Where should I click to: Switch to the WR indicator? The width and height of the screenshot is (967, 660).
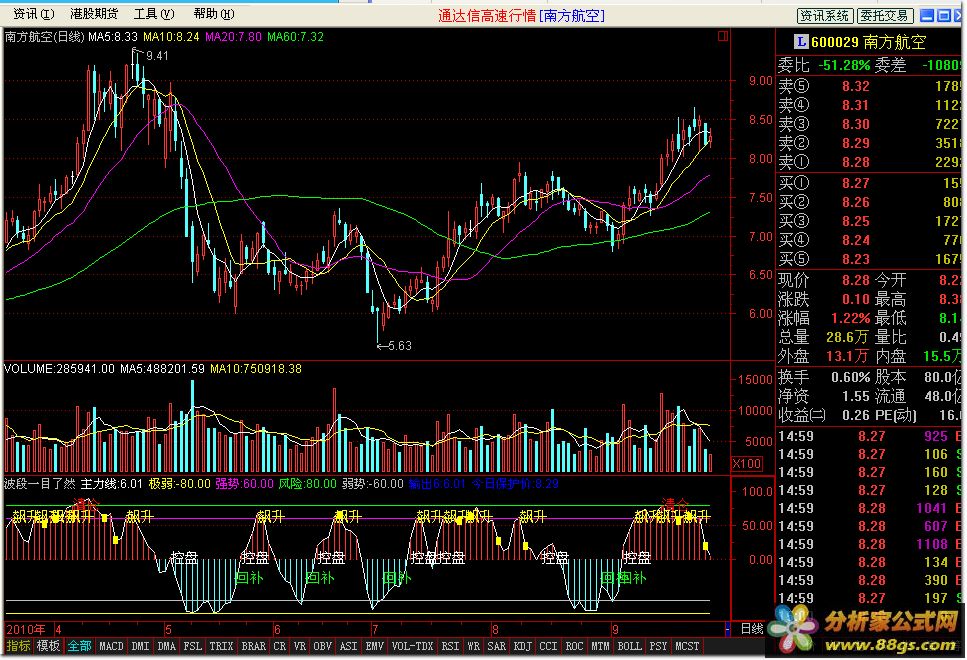[x=473, y=646]
